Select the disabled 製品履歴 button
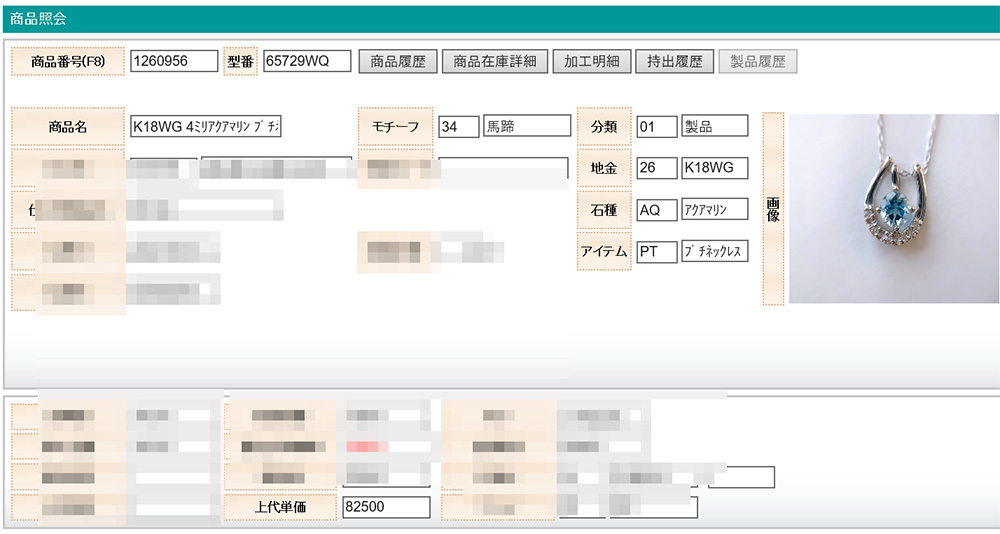The image size is (1000, 534). pyautogui.click(x=758, y=61)
